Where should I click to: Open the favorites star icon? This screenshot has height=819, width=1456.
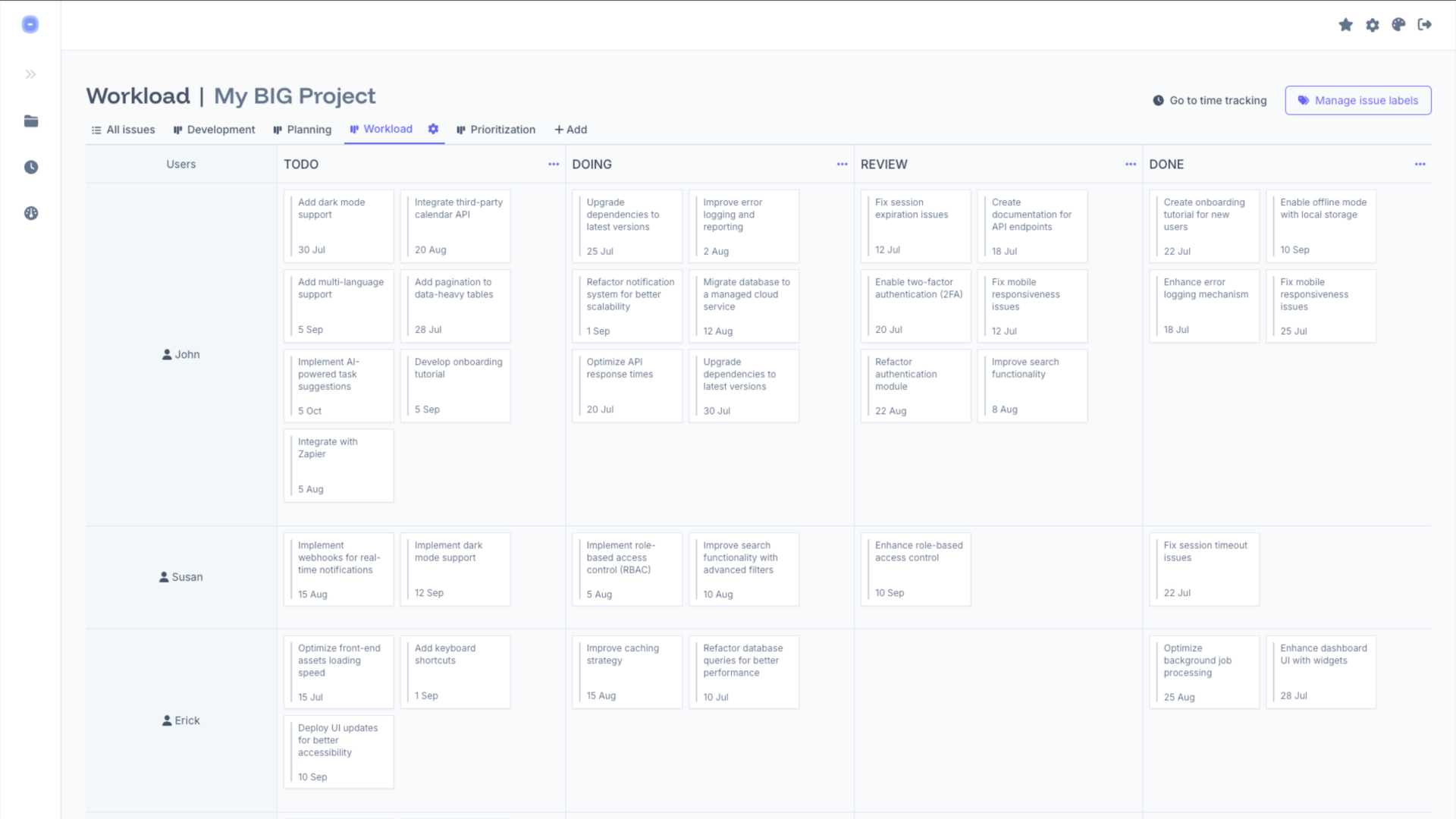click(x=1346, y=25)
